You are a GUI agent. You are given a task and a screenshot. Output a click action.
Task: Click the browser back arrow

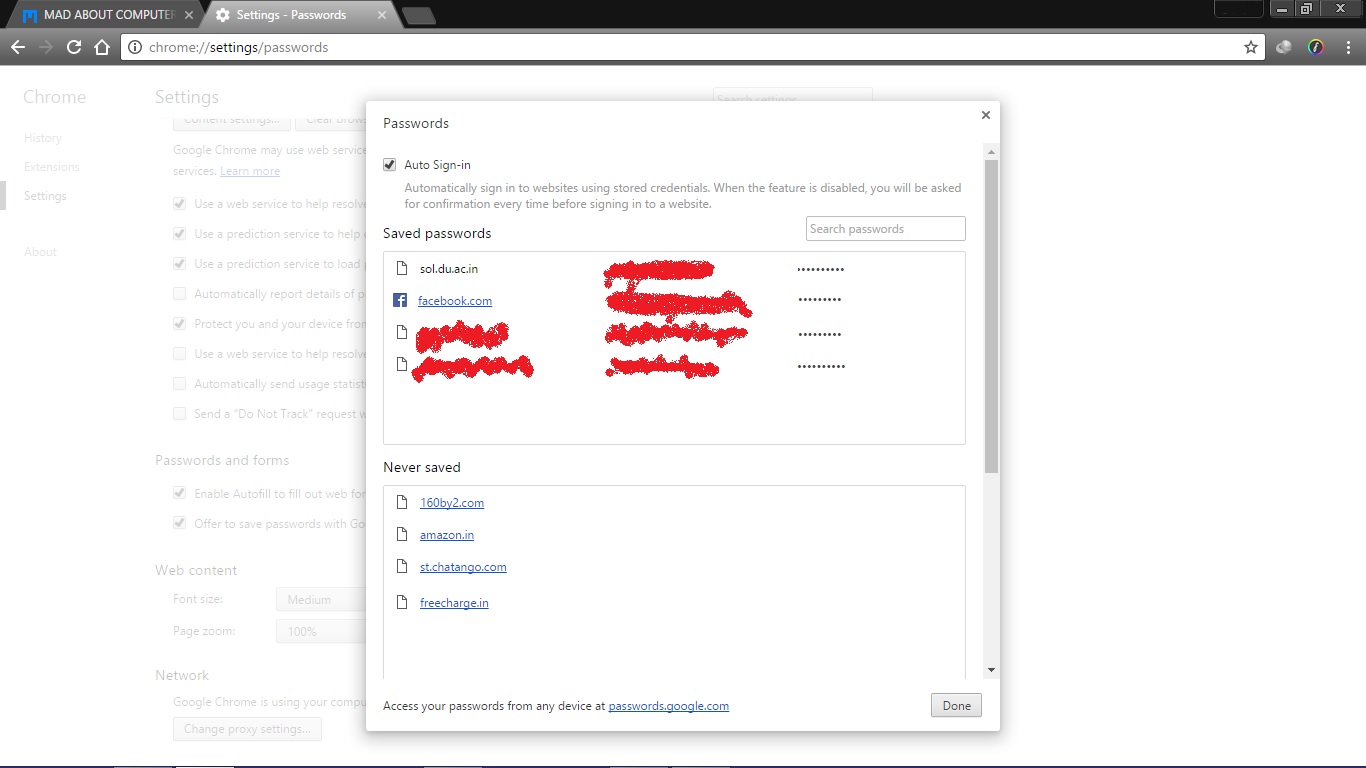pyautogui.click(x=18, y=47)
